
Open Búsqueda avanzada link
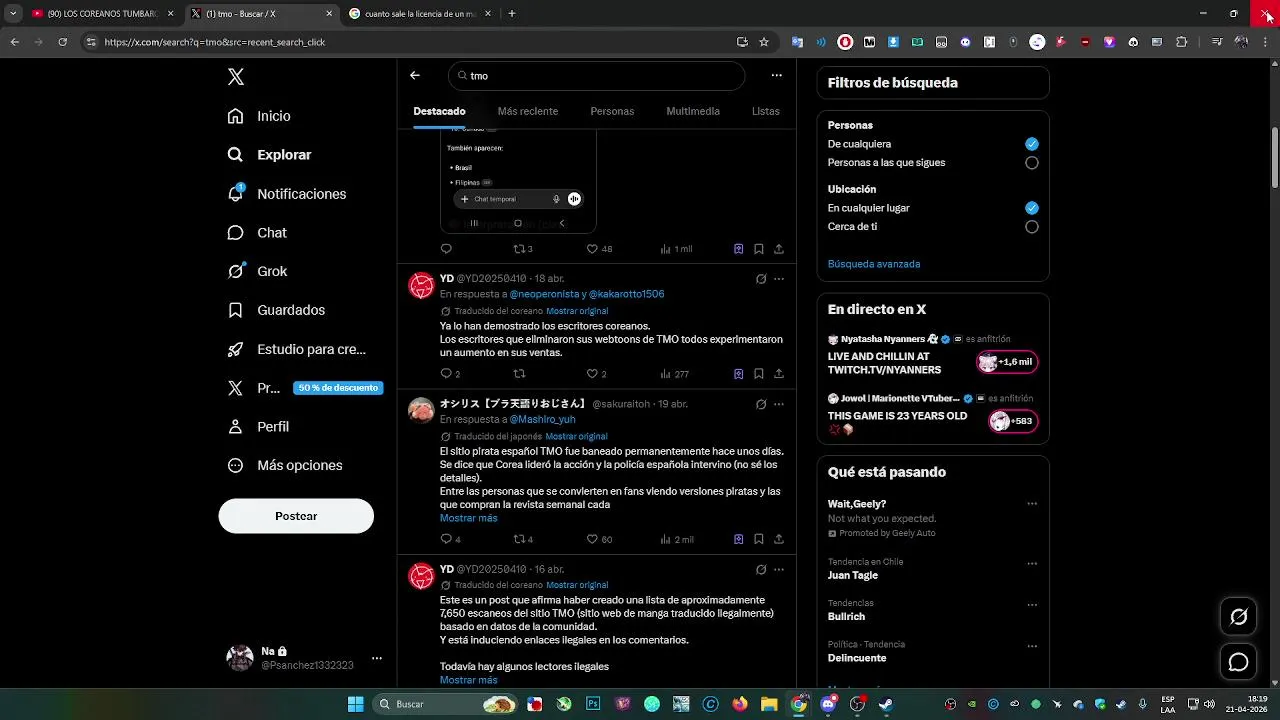click(x=874, y=264)
